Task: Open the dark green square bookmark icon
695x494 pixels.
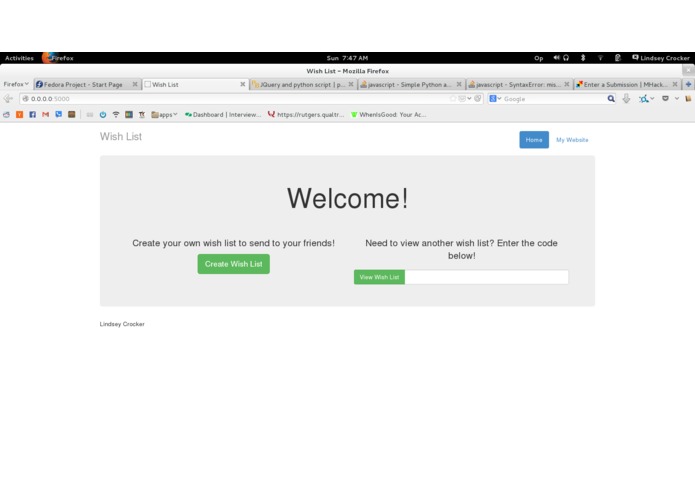Action: click(x=129, y=115)
